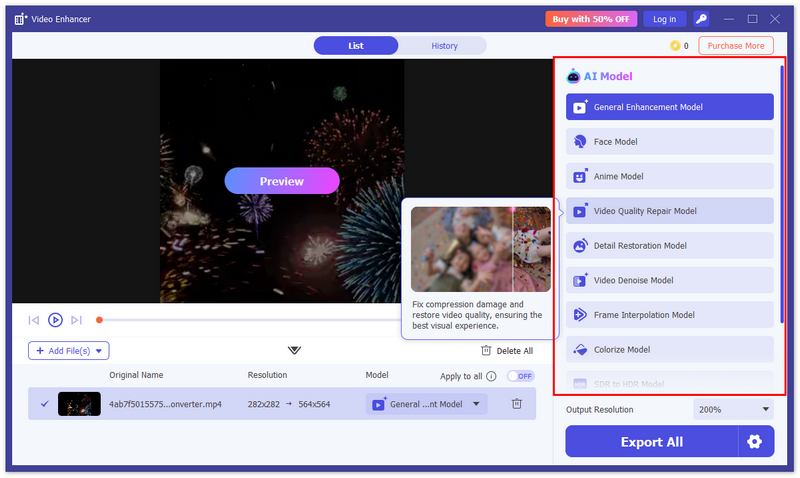Click the Delete All trash icon

[x=486, y=351]
